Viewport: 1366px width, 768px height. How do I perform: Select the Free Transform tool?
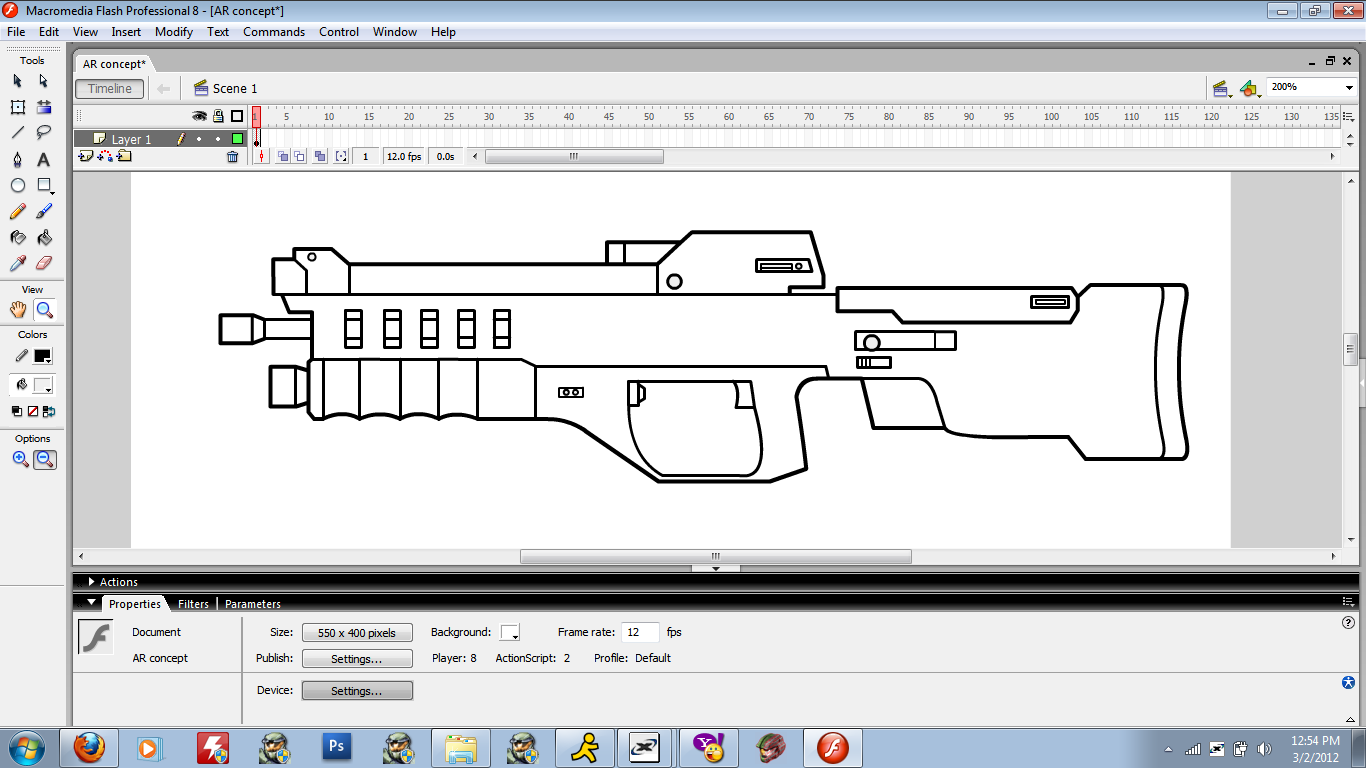[x=17, y=107]
